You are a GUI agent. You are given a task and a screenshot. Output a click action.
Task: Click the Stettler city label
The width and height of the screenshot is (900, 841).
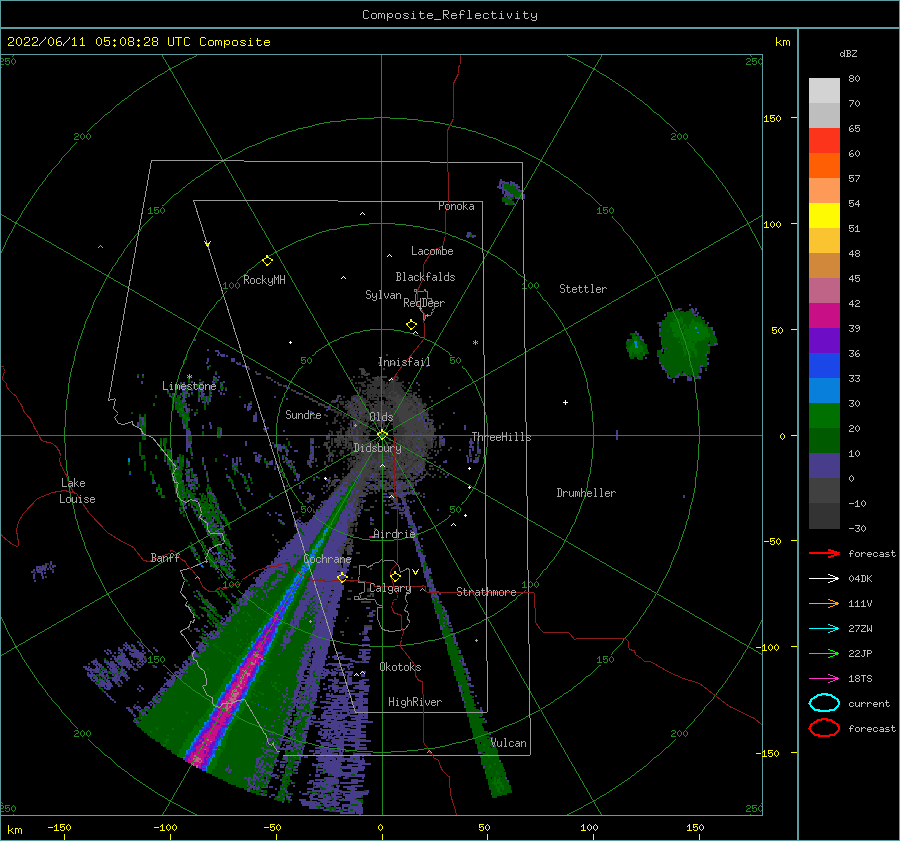coord(583,289)
